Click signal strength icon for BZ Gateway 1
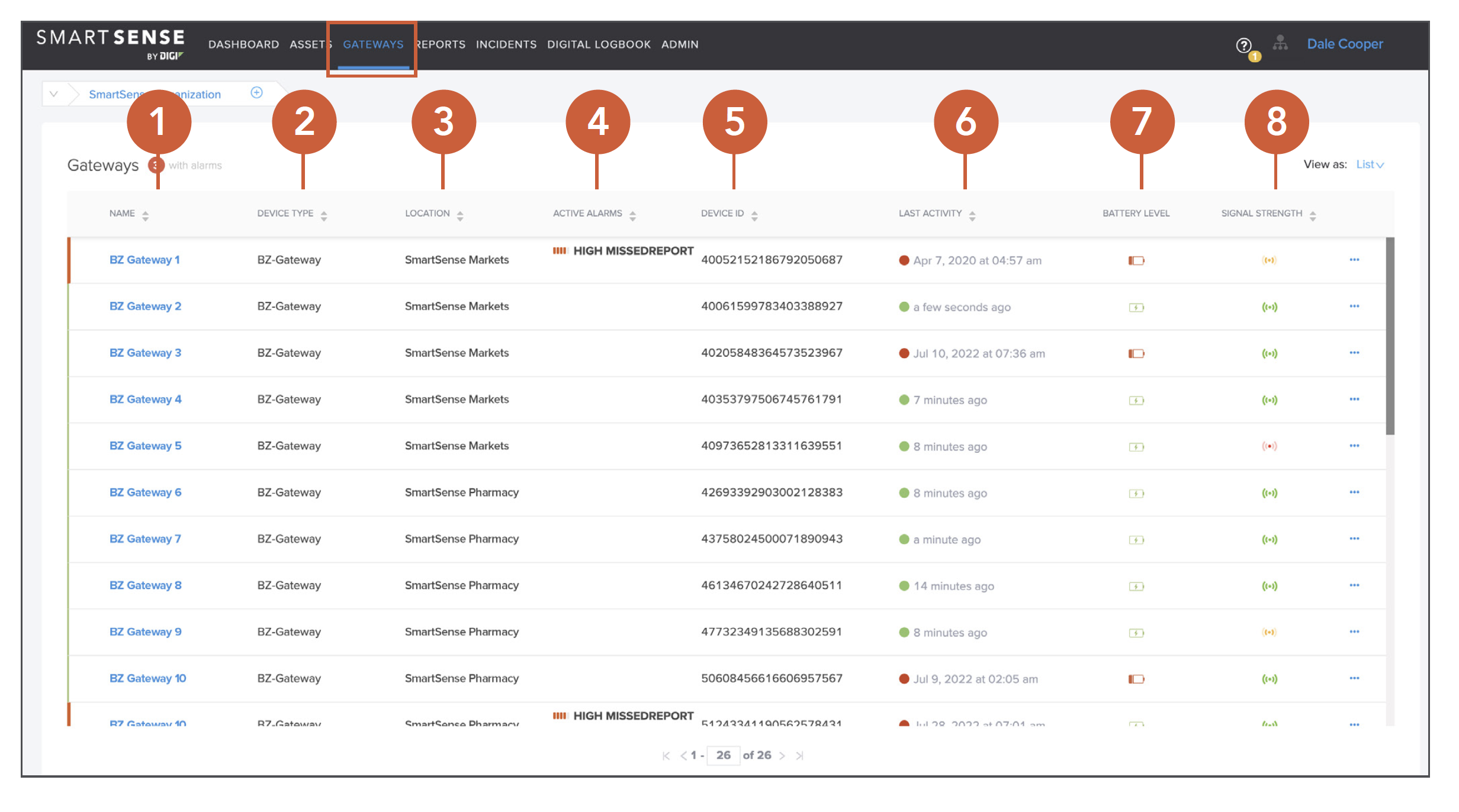The image size is (1459, 812). pos(1270,260)
